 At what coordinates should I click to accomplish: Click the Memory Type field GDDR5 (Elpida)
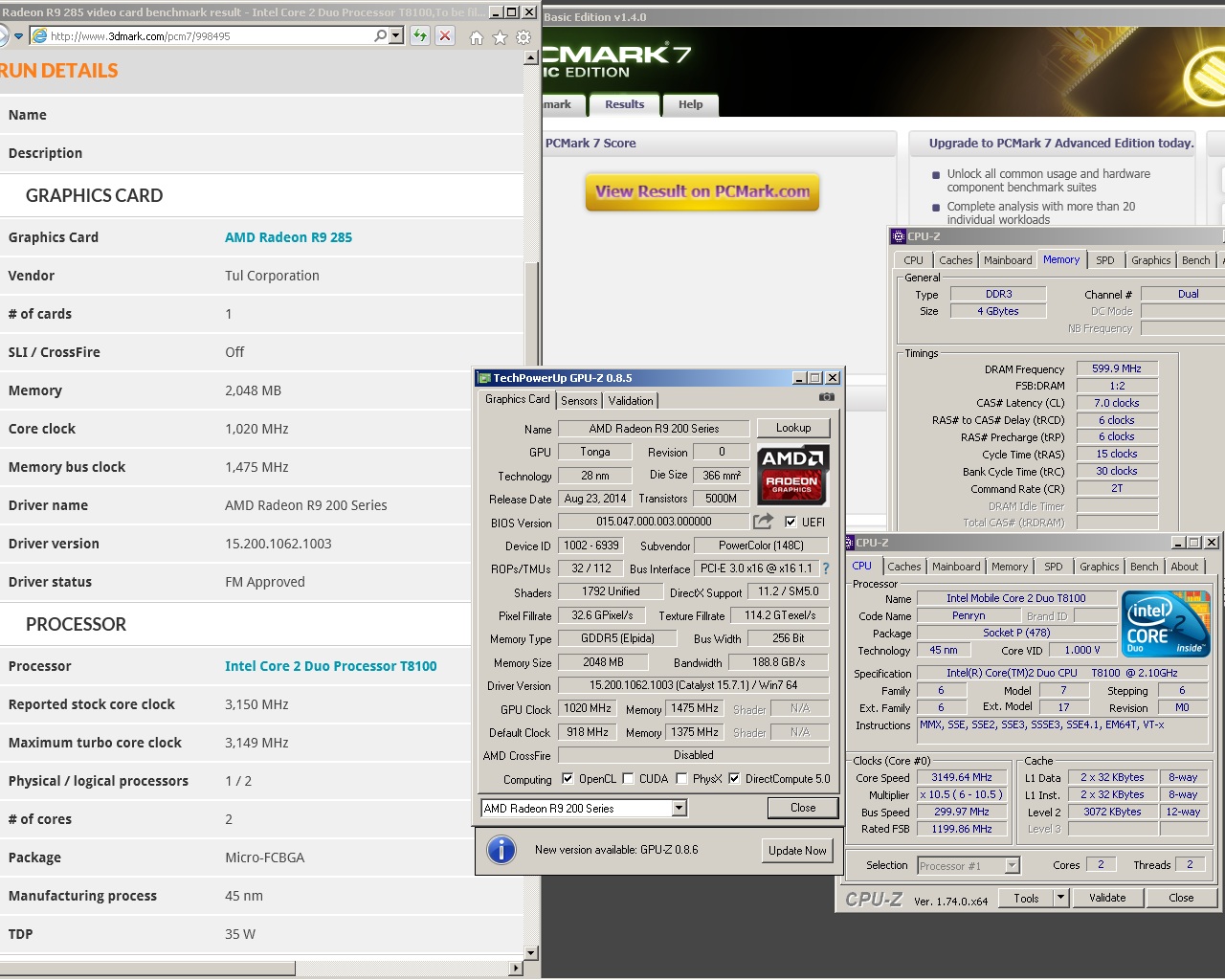click(617, 638)
